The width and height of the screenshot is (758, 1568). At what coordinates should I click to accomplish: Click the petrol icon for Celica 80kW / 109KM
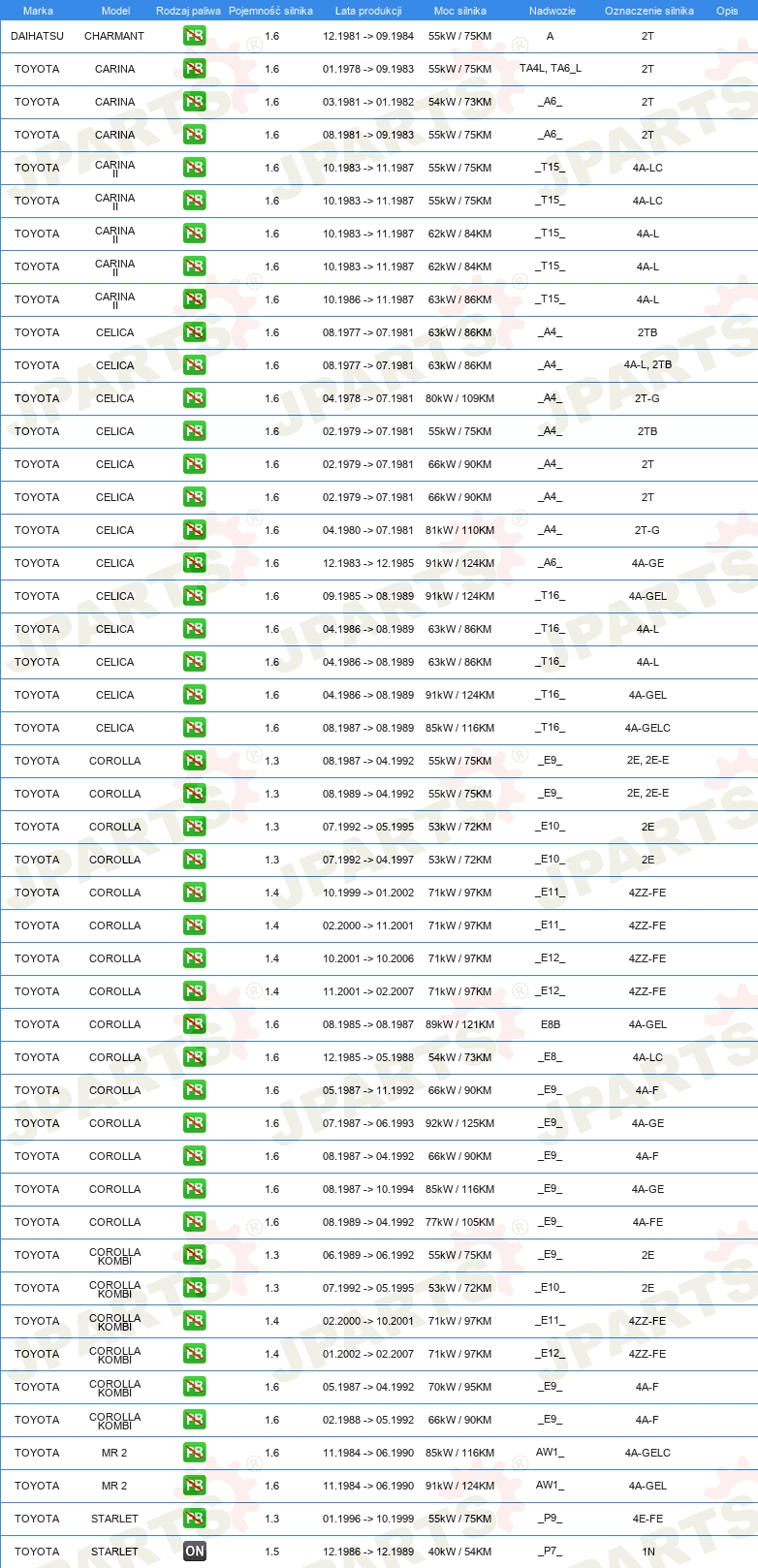(194, 398)
